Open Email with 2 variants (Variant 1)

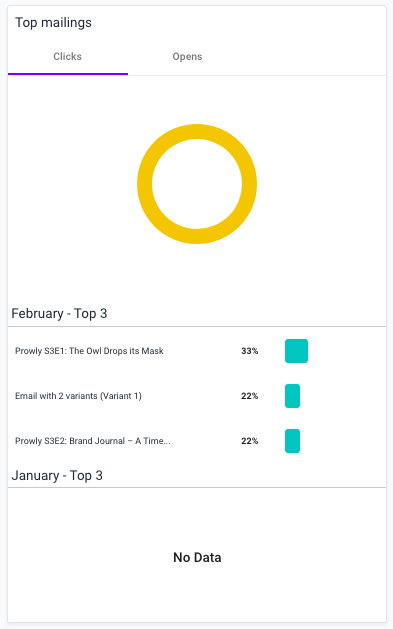78,396
